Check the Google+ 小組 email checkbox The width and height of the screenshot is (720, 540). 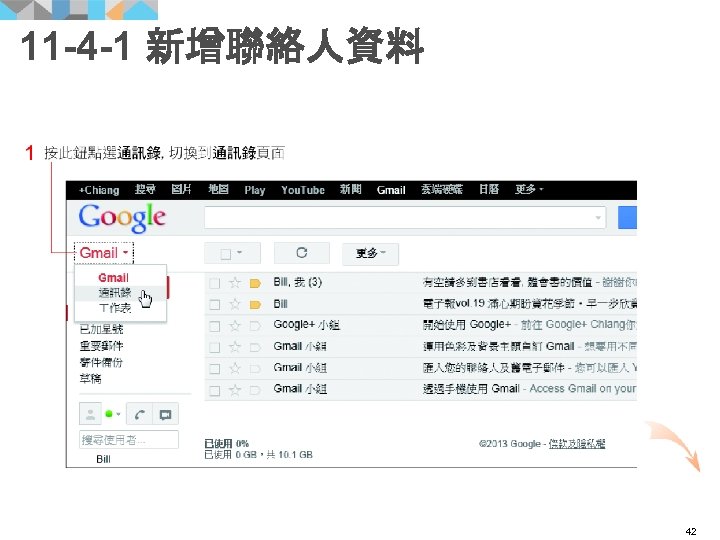tap(214, 326)
